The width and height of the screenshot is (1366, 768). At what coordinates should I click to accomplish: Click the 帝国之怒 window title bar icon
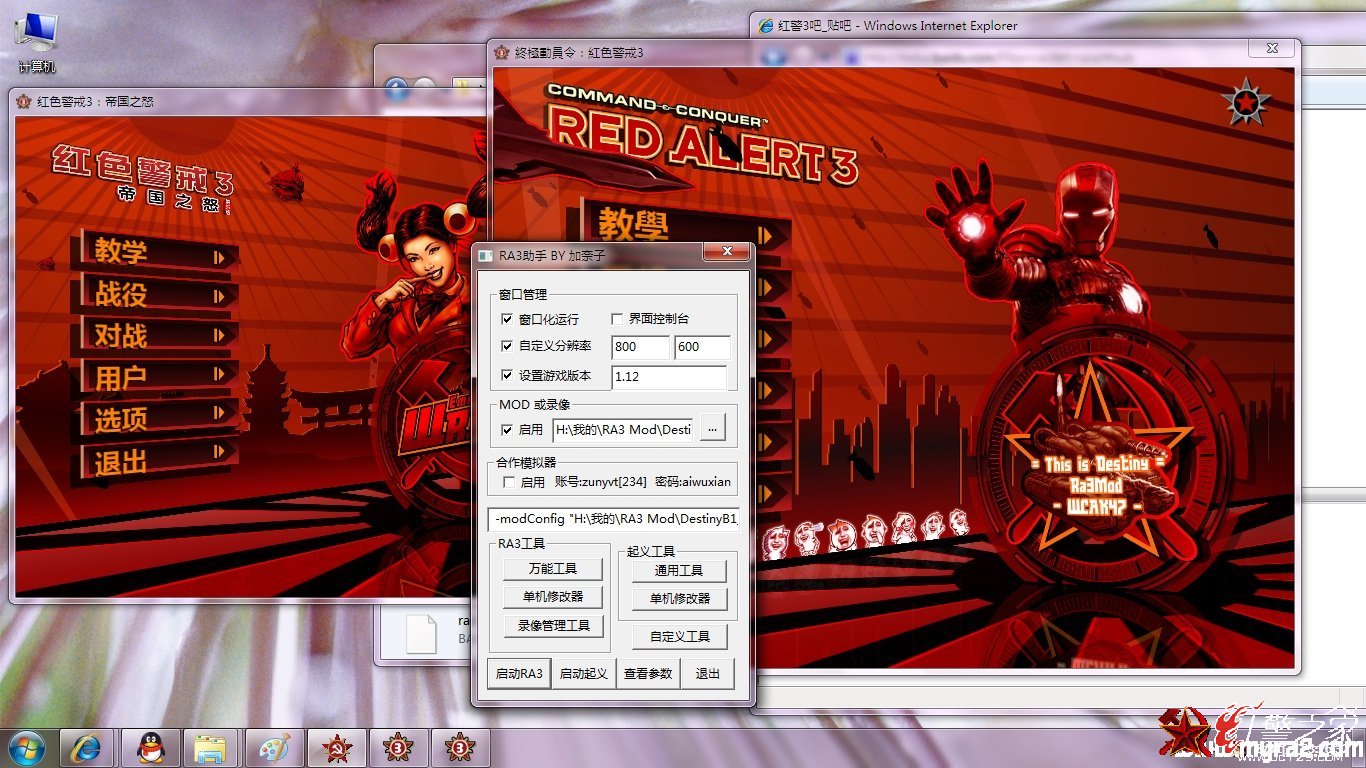point(23,101)
